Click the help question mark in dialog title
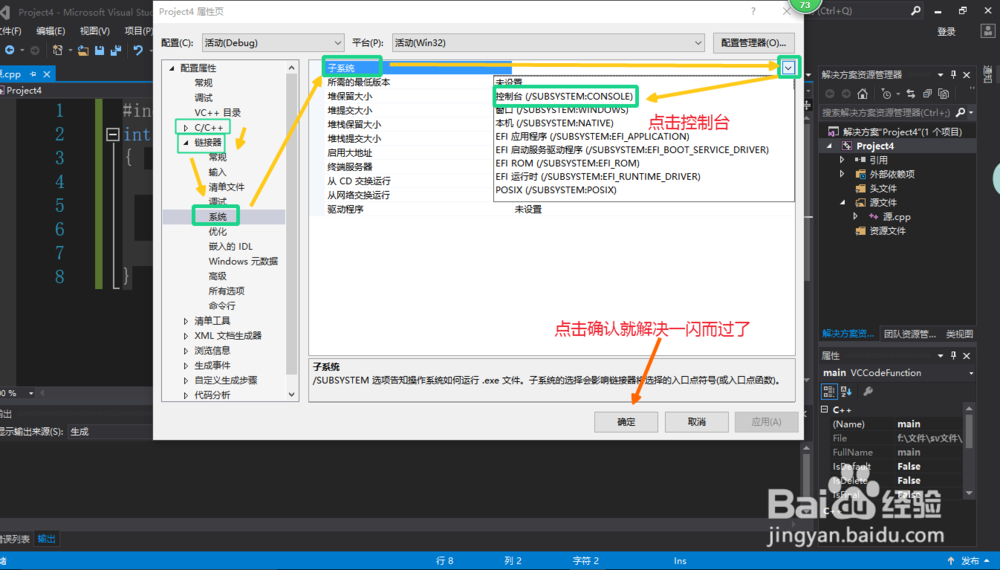1000x570 pixels. (x=753, y=11)
